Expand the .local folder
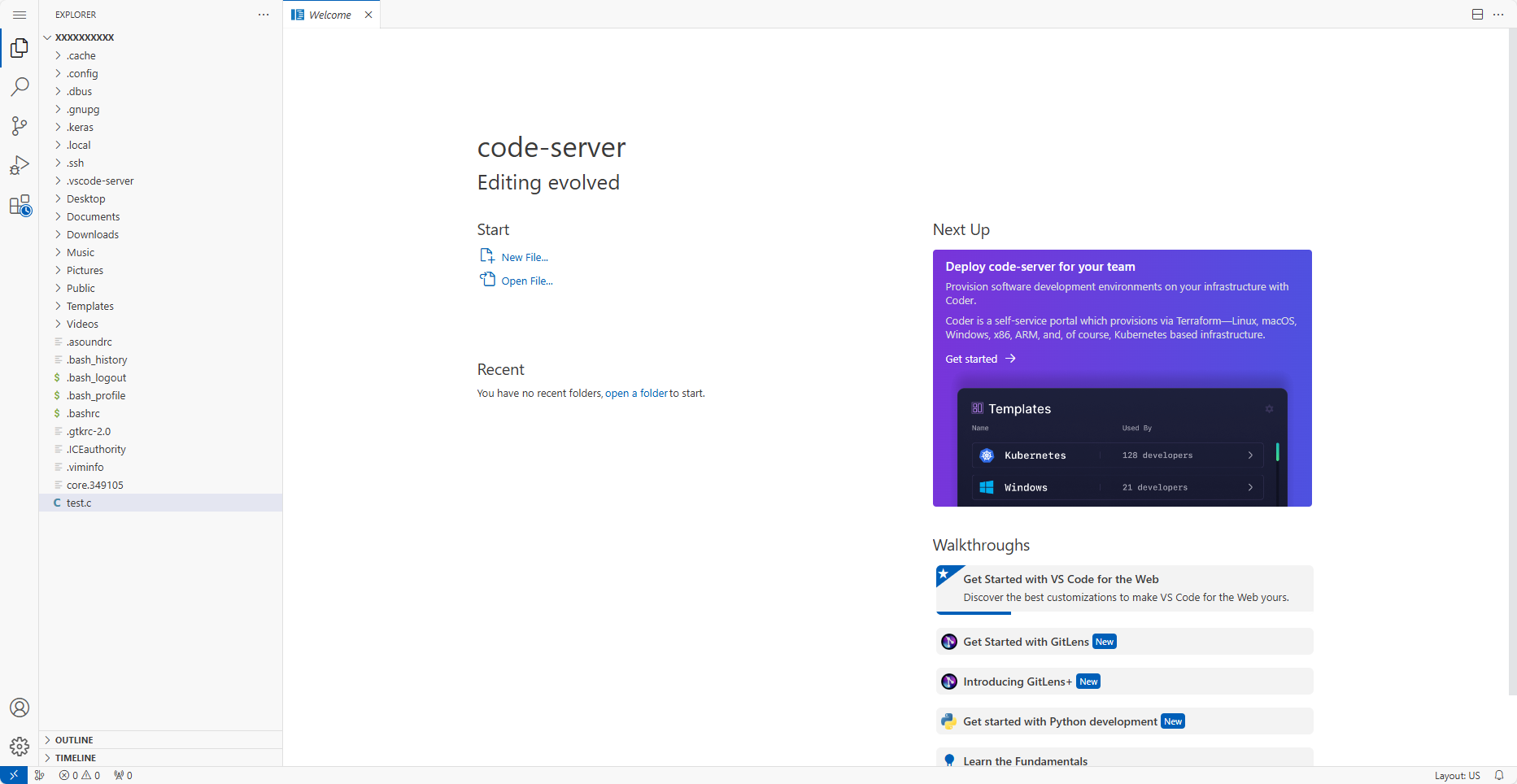Viewport: 1517px width, 784px height. coord(160,145)
